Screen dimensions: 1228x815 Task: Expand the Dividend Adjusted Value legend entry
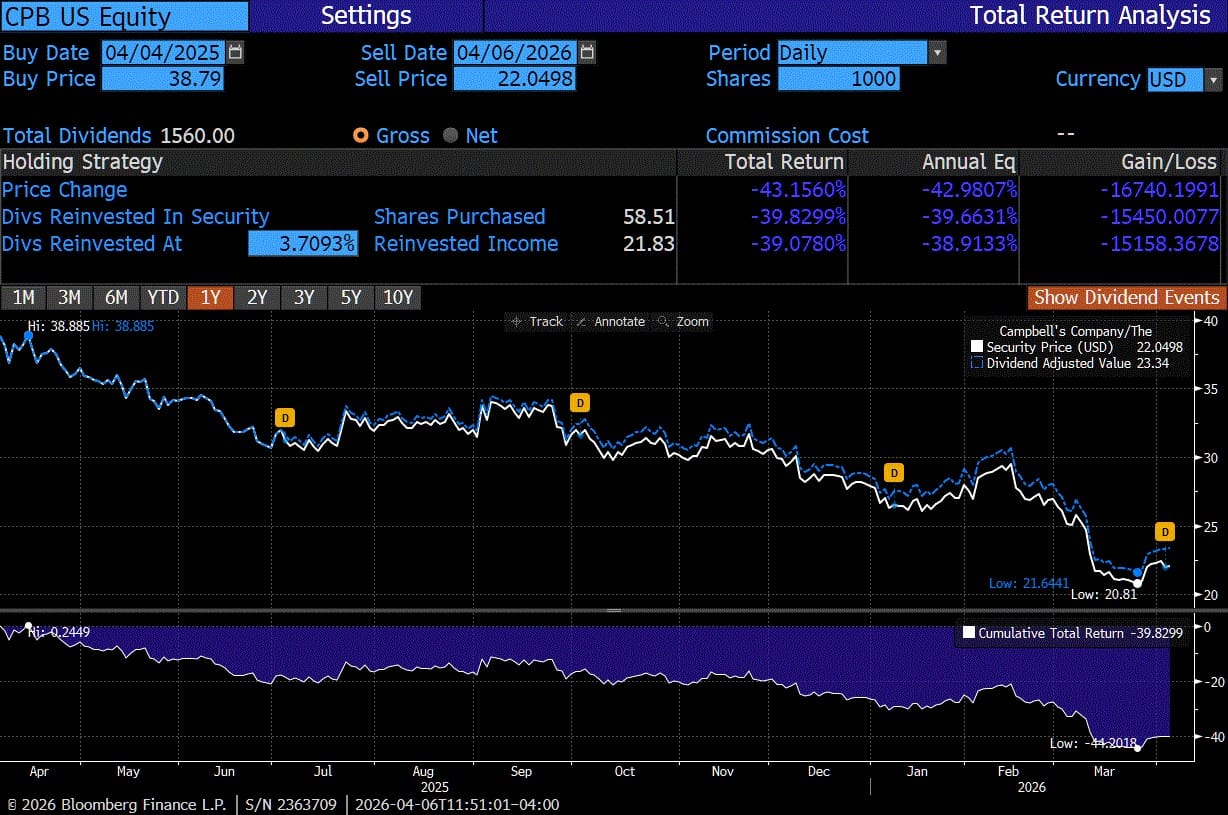977,363
